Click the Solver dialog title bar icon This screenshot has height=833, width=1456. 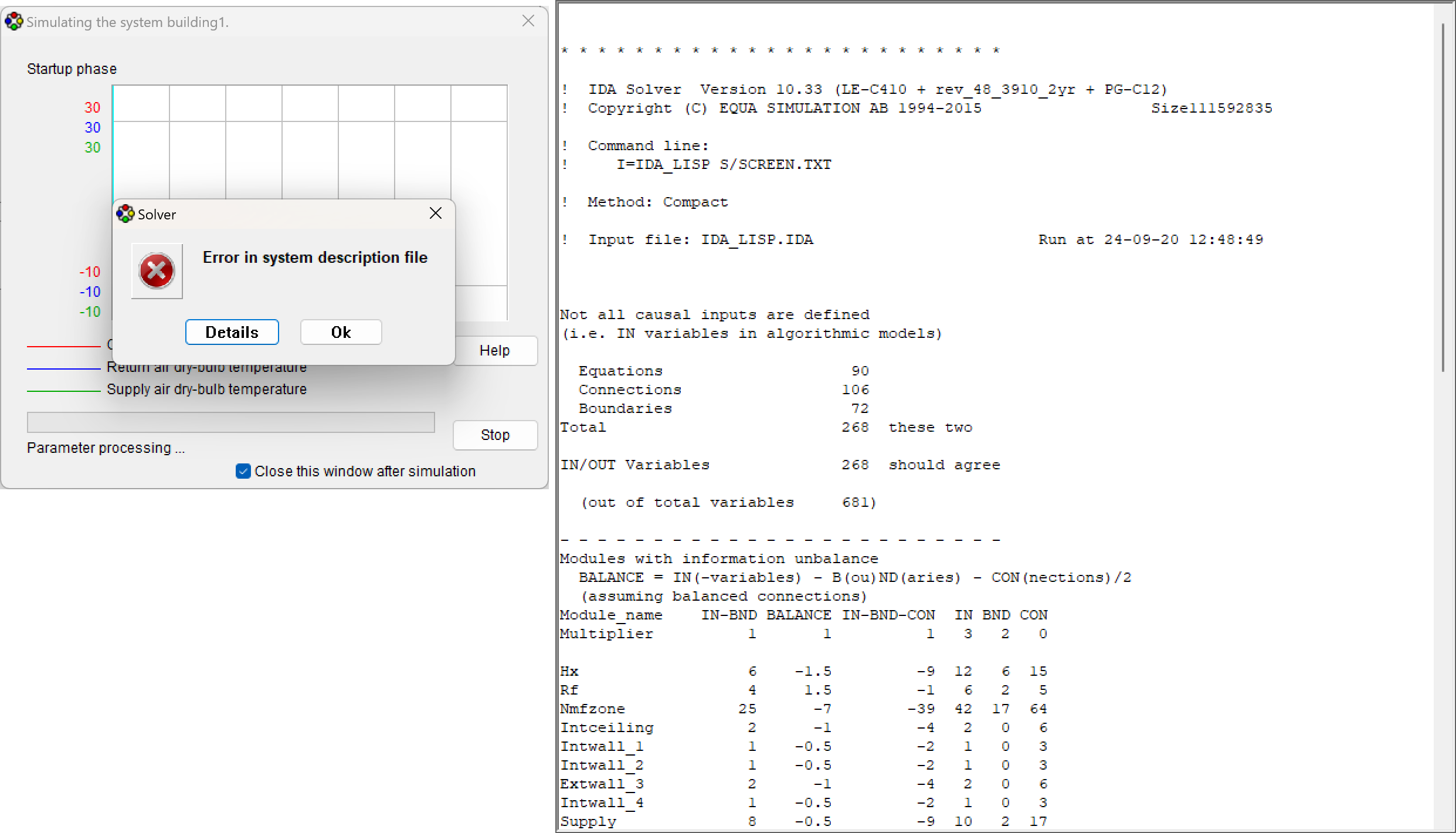[x=125, y=214]
